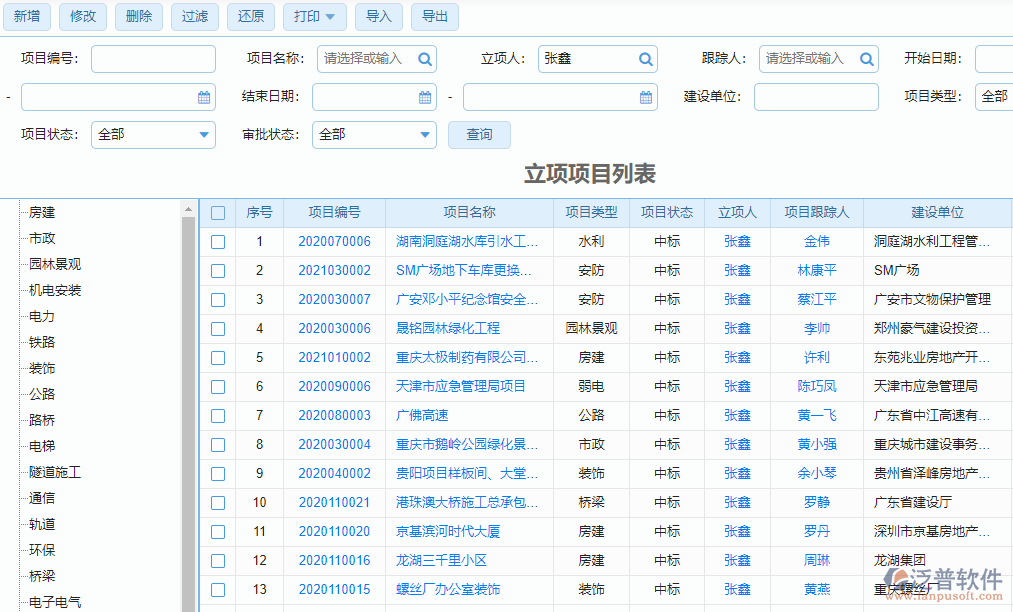Viewport: 1013px width, 612px height.
Task: Click the magnifier icon beside 项目名称 field
Action: [x=424, y=59]
